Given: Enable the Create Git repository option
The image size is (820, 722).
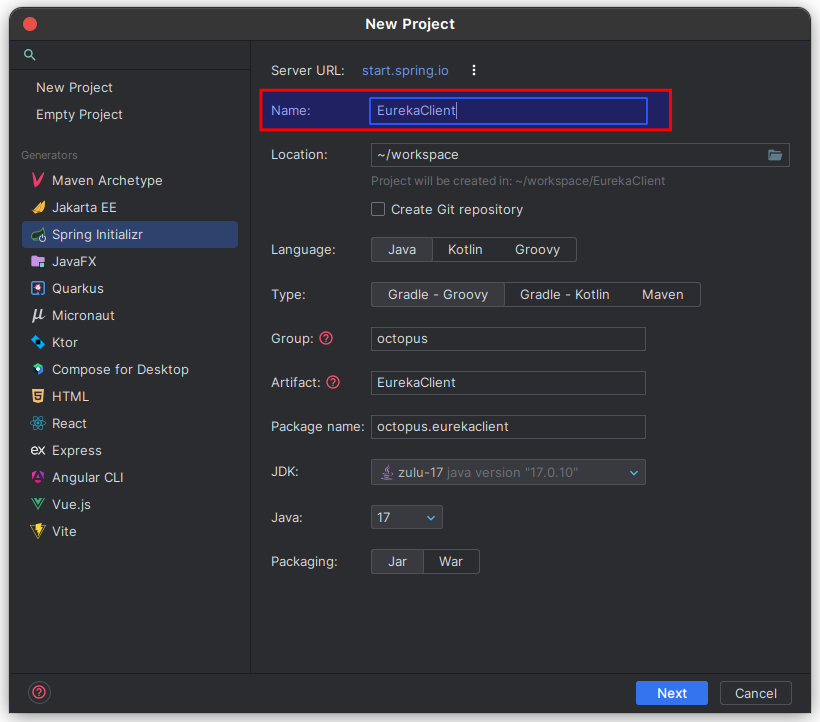Looking at the screenshot, I should 378,209.
